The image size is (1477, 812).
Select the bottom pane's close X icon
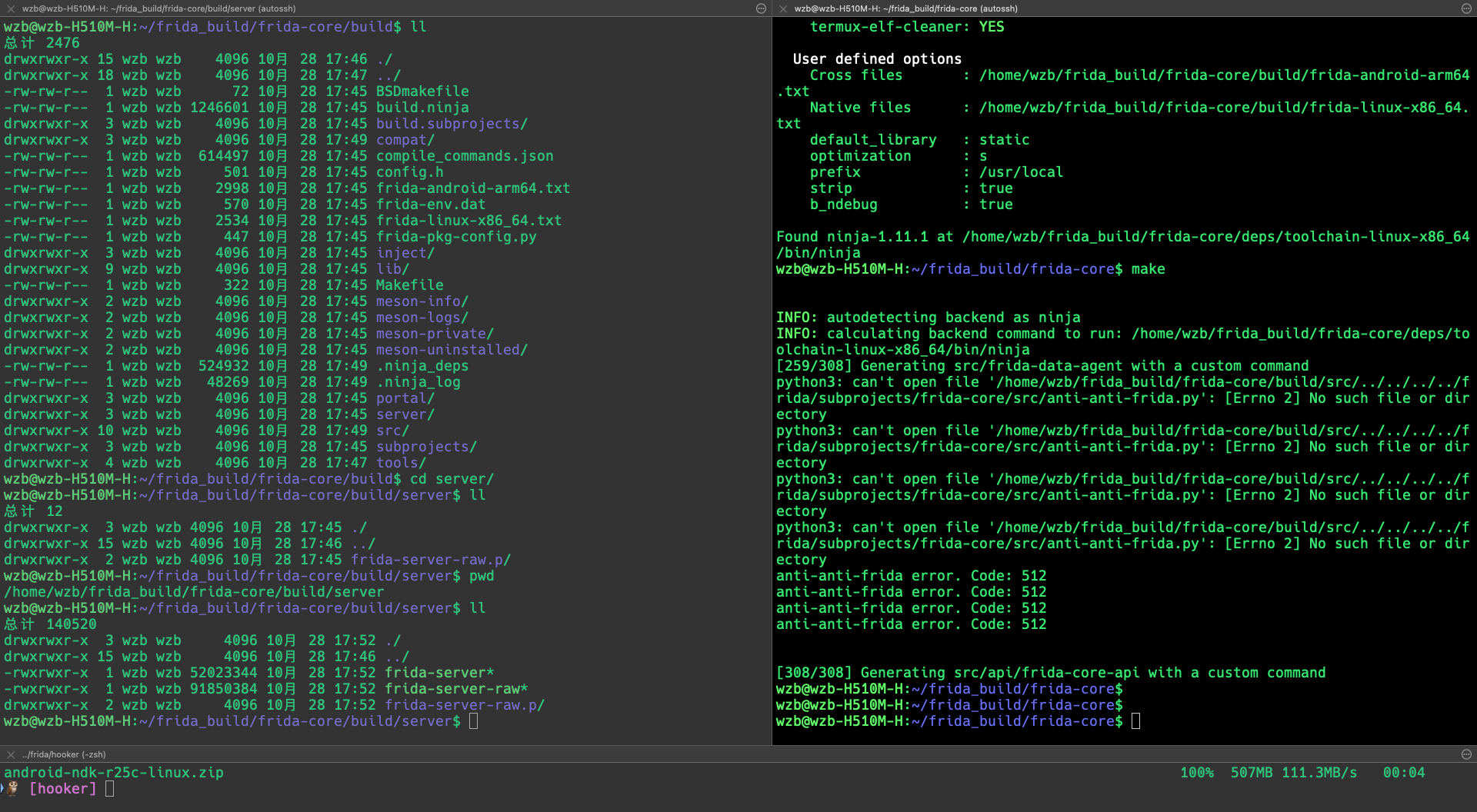[10, 754]
